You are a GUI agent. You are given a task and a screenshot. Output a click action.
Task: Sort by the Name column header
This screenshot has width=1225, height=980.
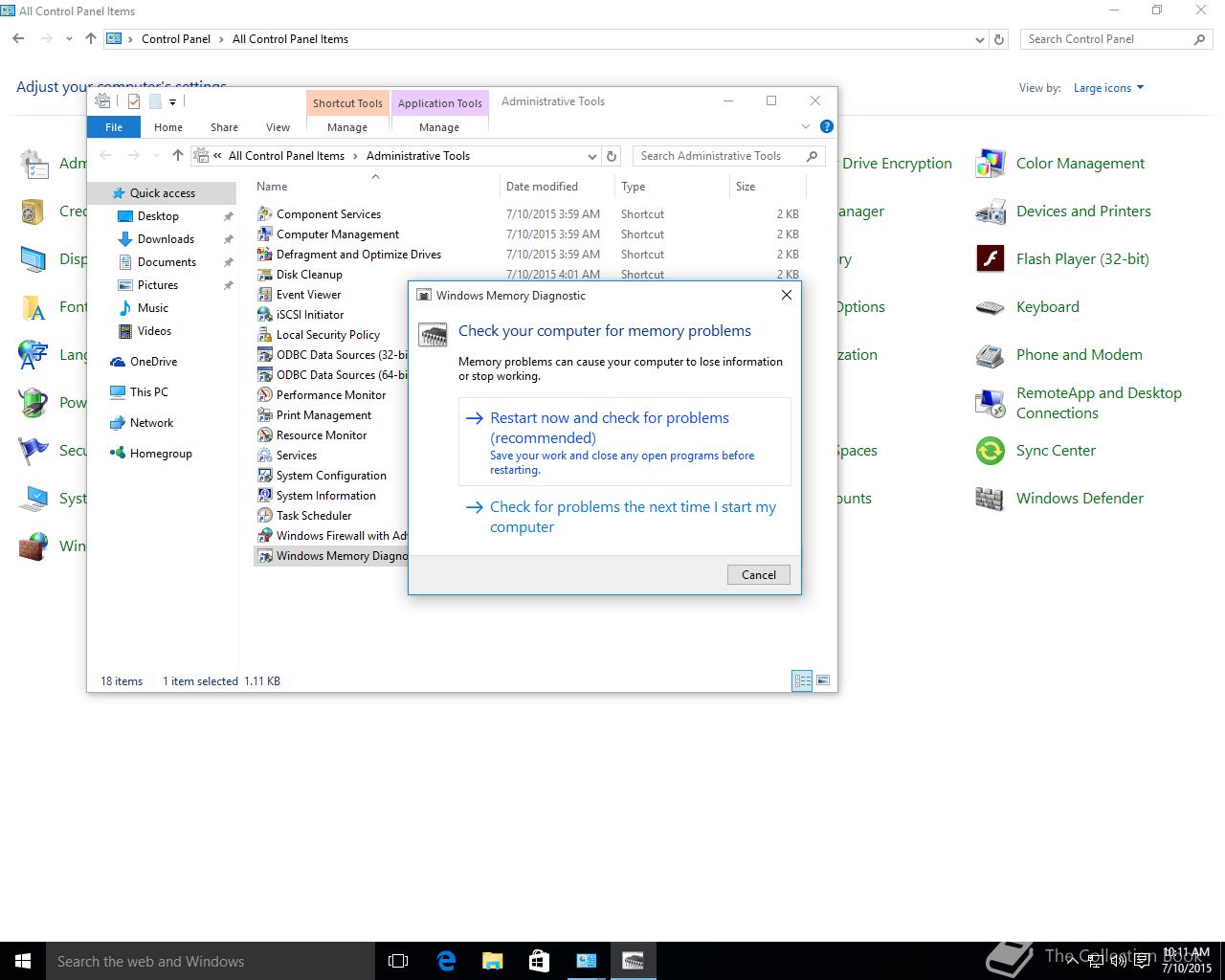point(375,187)
